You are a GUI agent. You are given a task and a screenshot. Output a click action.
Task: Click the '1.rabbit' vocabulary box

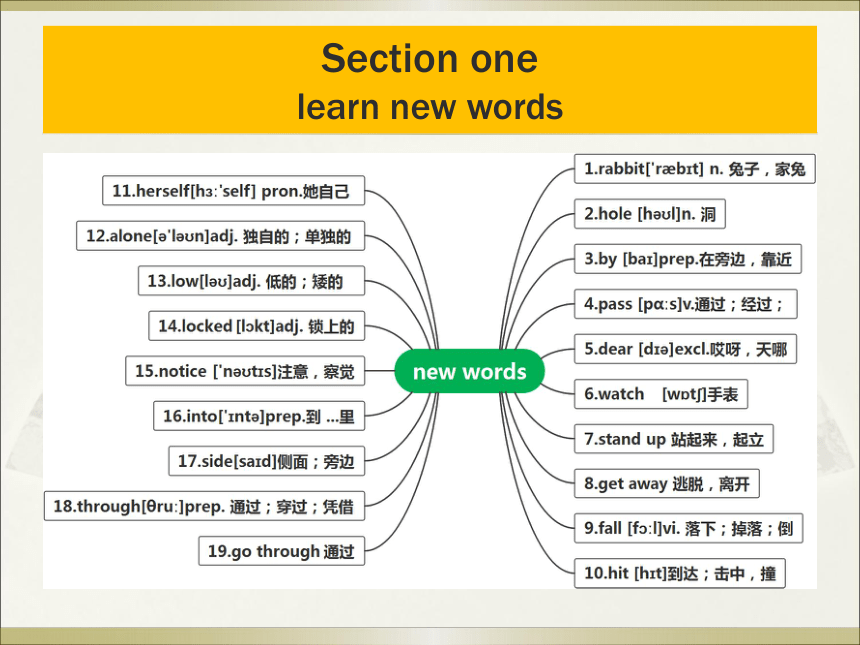(694, 168)
